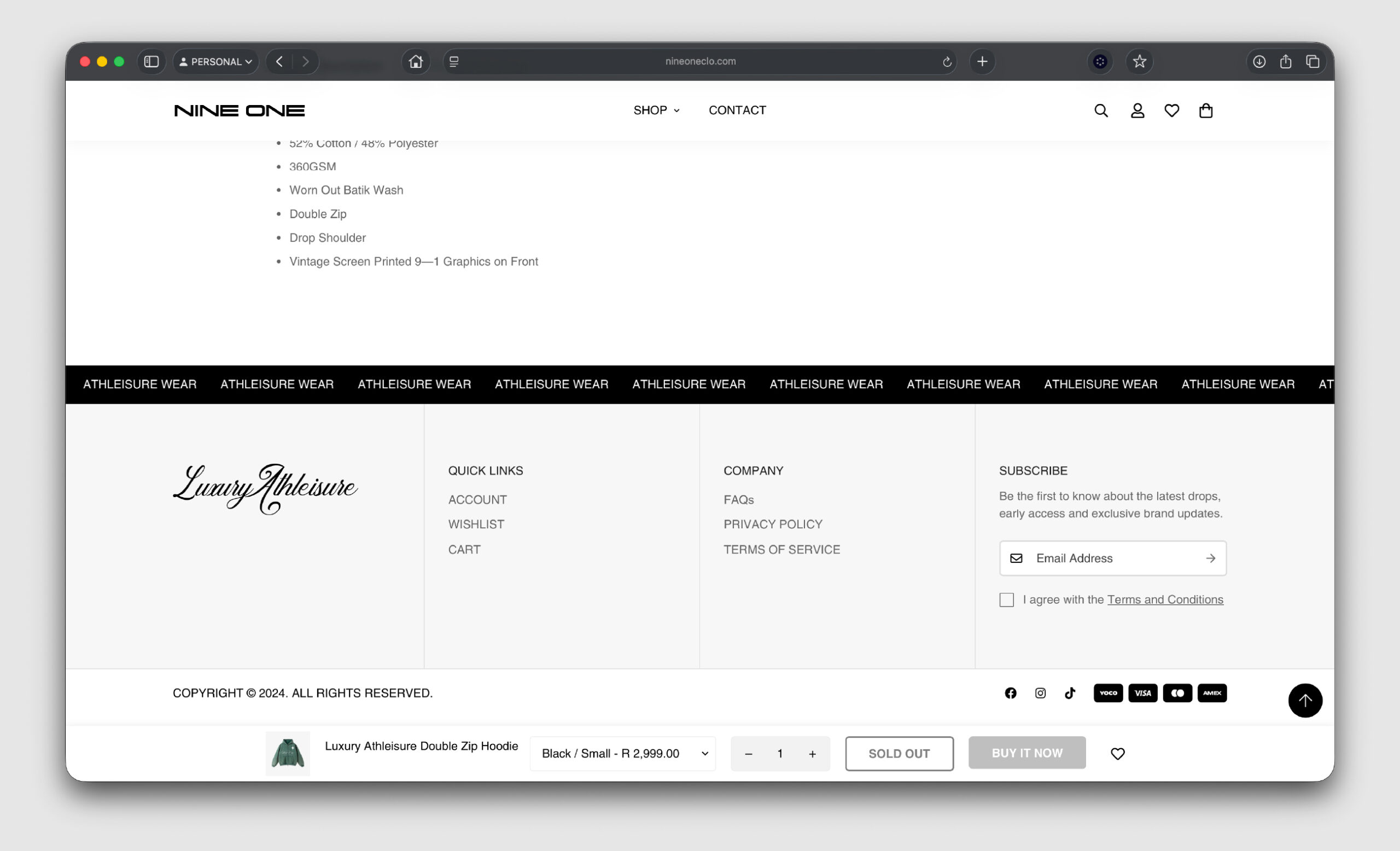
Task: Increase quantity with the plus button
Action: click(813, 754)
